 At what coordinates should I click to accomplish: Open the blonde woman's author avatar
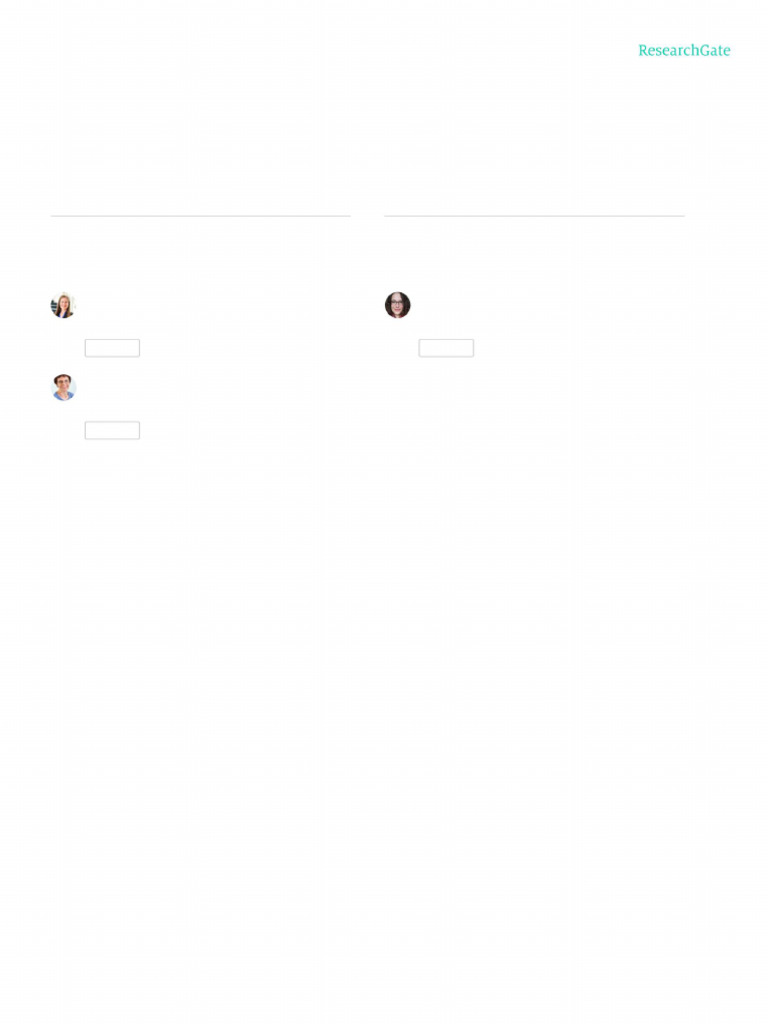point(63,305)
